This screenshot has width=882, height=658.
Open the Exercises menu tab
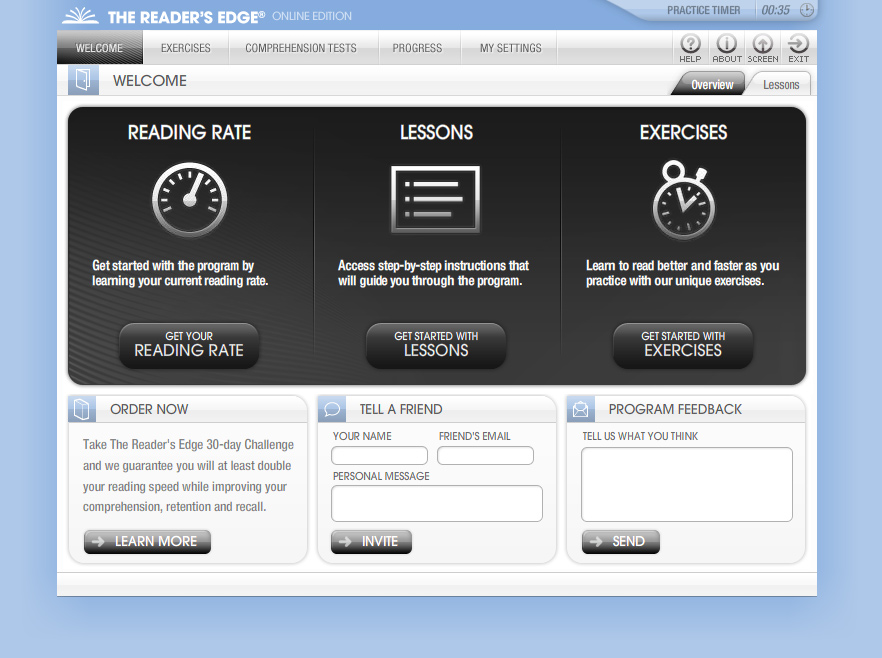tap(186, 48)
